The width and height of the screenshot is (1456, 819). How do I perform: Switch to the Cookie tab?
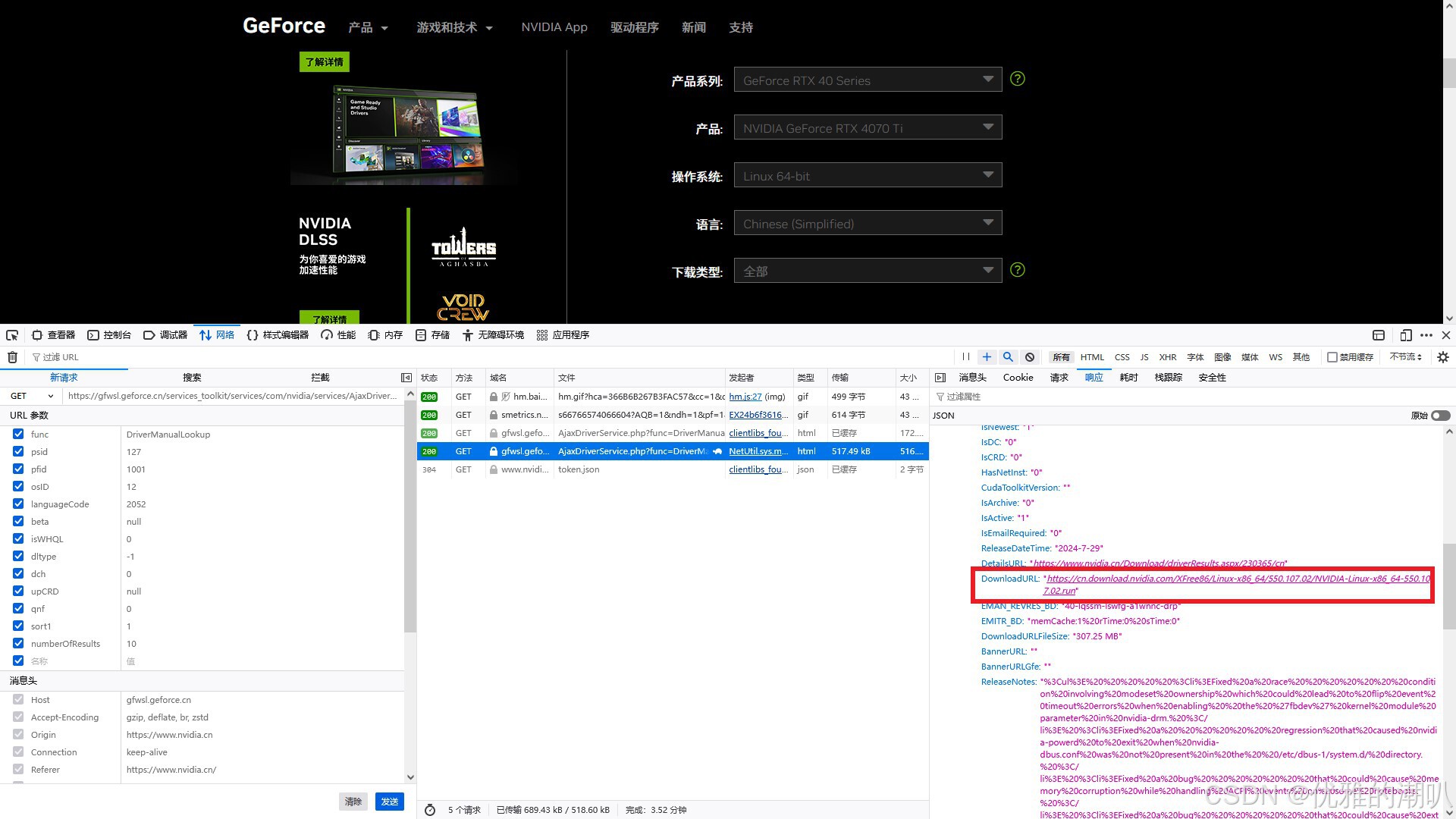point(1018,378)
